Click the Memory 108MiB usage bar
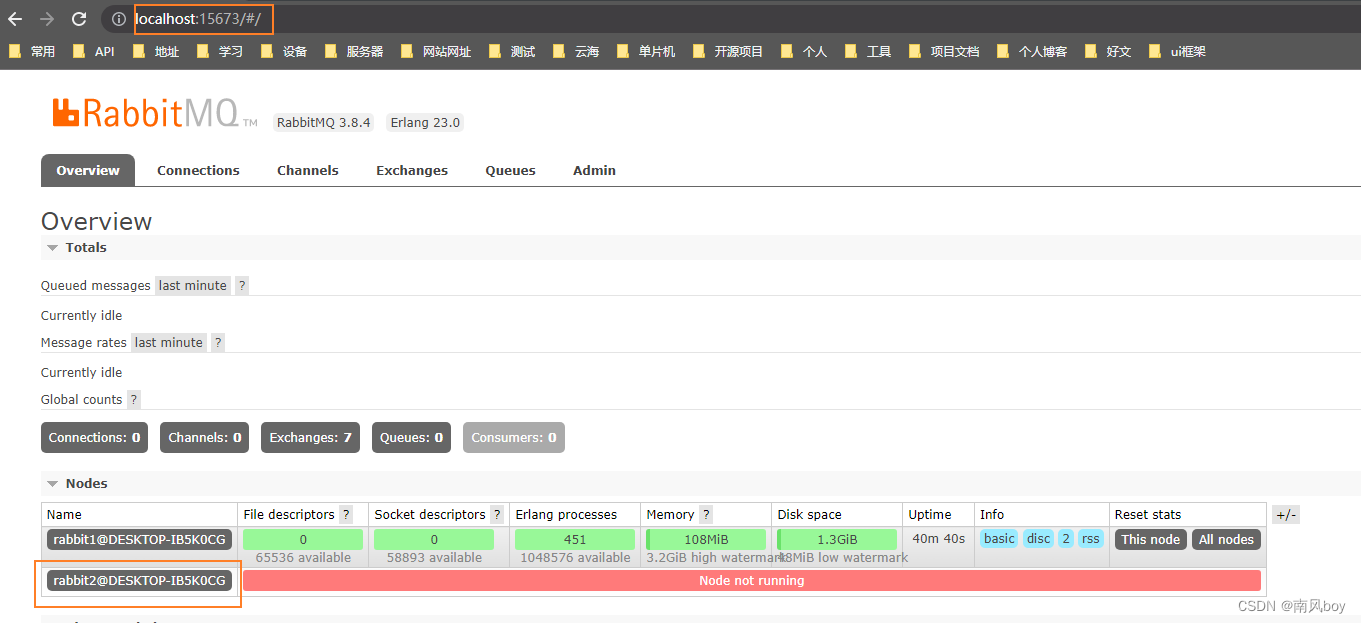This screenshot has height=623, width=1361. (x=706, y=539)
